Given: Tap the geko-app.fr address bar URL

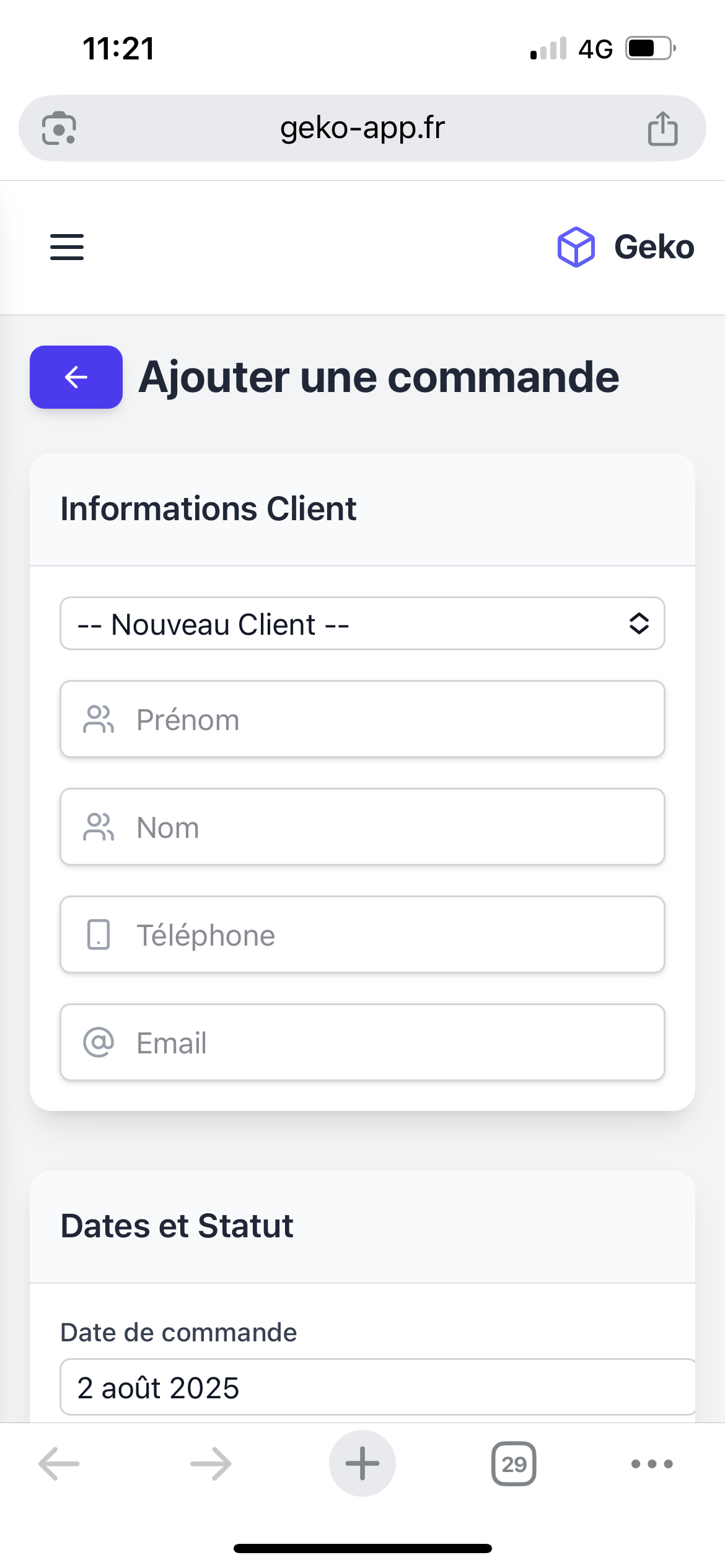Looking at the screenshot, I should 362,128.
